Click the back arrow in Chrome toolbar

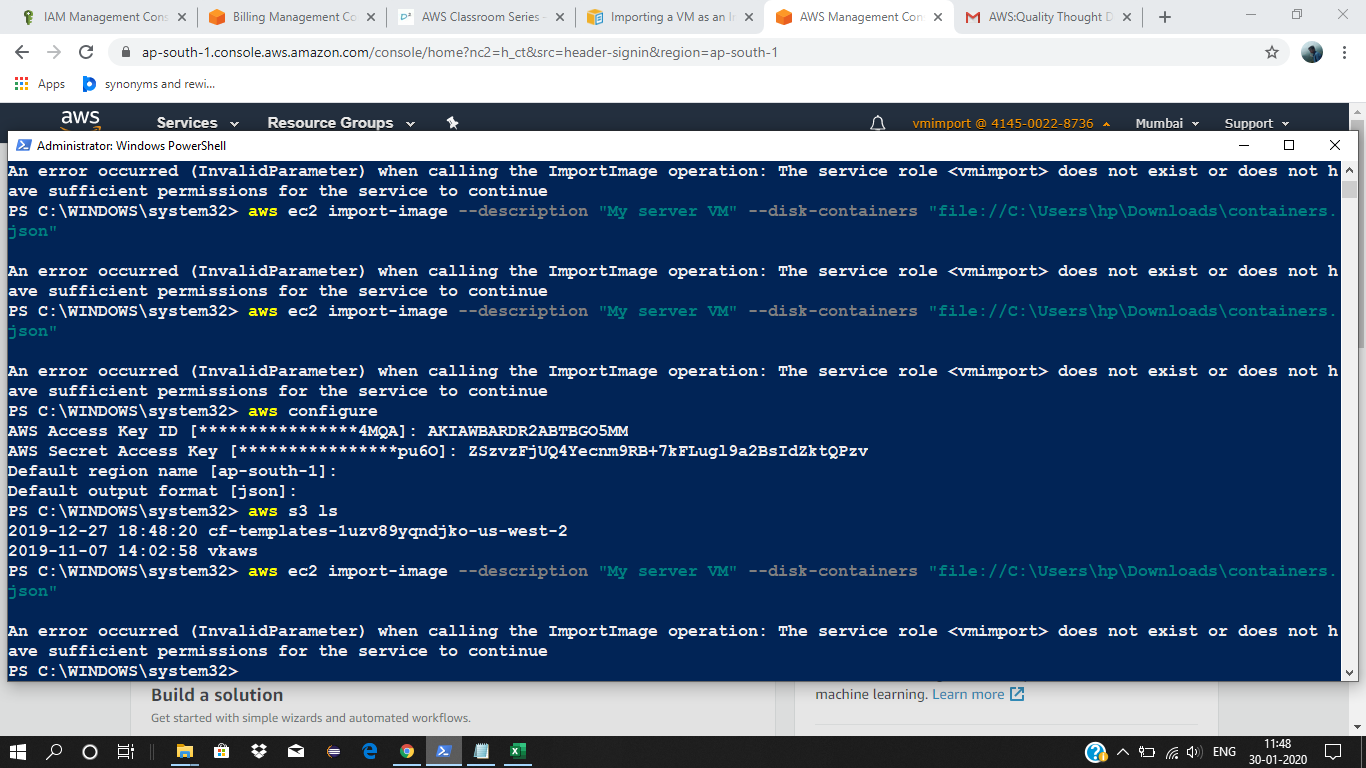pyautogui.click(x=21, y=52)
